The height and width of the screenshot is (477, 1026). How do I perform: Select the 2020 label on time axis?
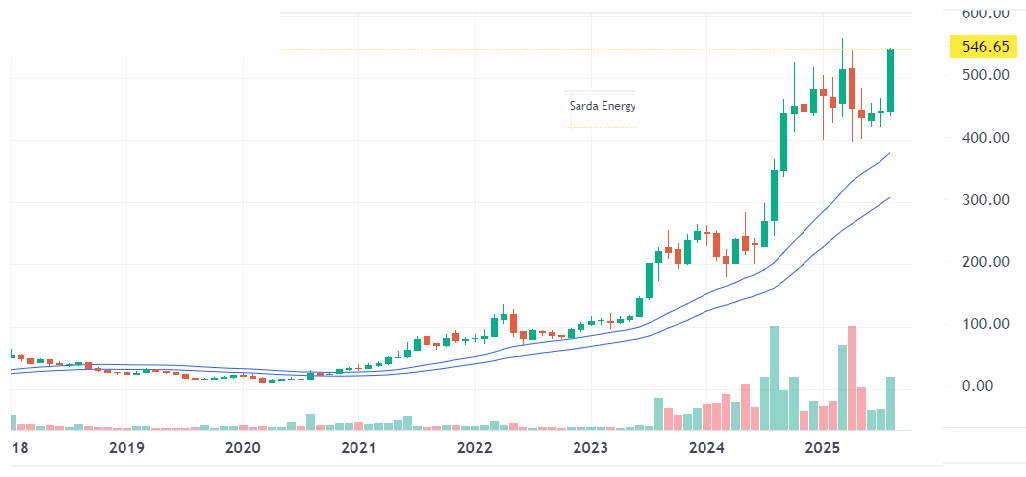(x=243, y=449)
